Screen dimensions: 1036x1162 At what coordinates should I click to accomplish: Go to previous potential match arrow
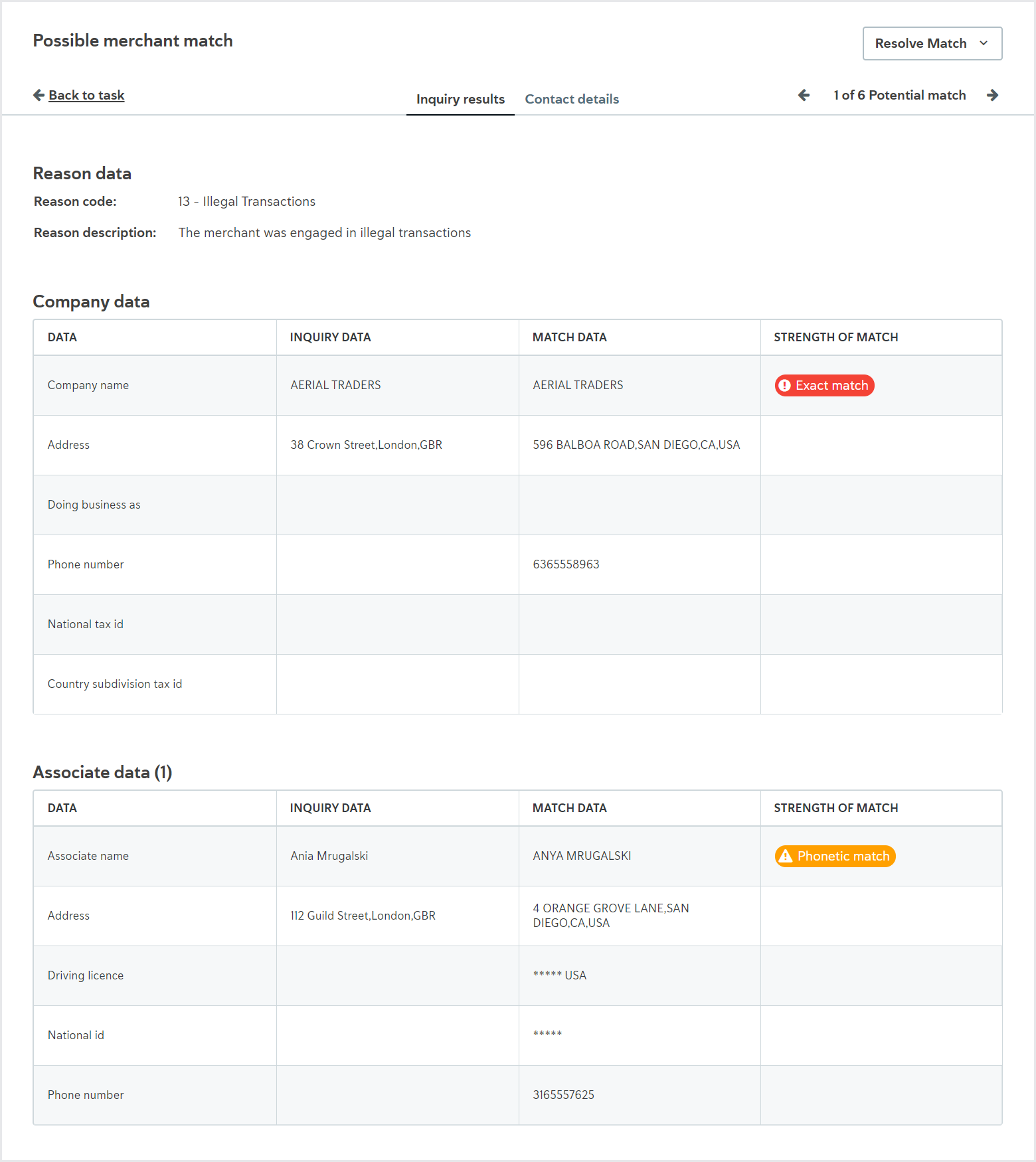tap(804, 95)
